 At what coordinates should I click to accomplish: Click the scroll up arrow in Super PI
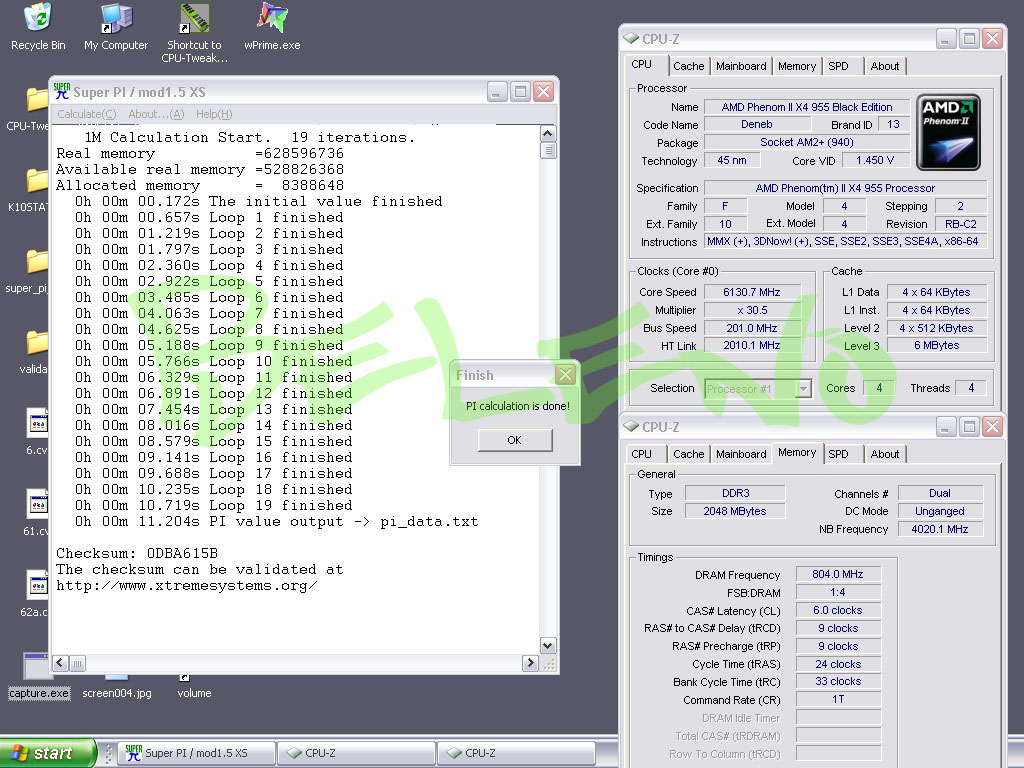click(x=548, y=134)
